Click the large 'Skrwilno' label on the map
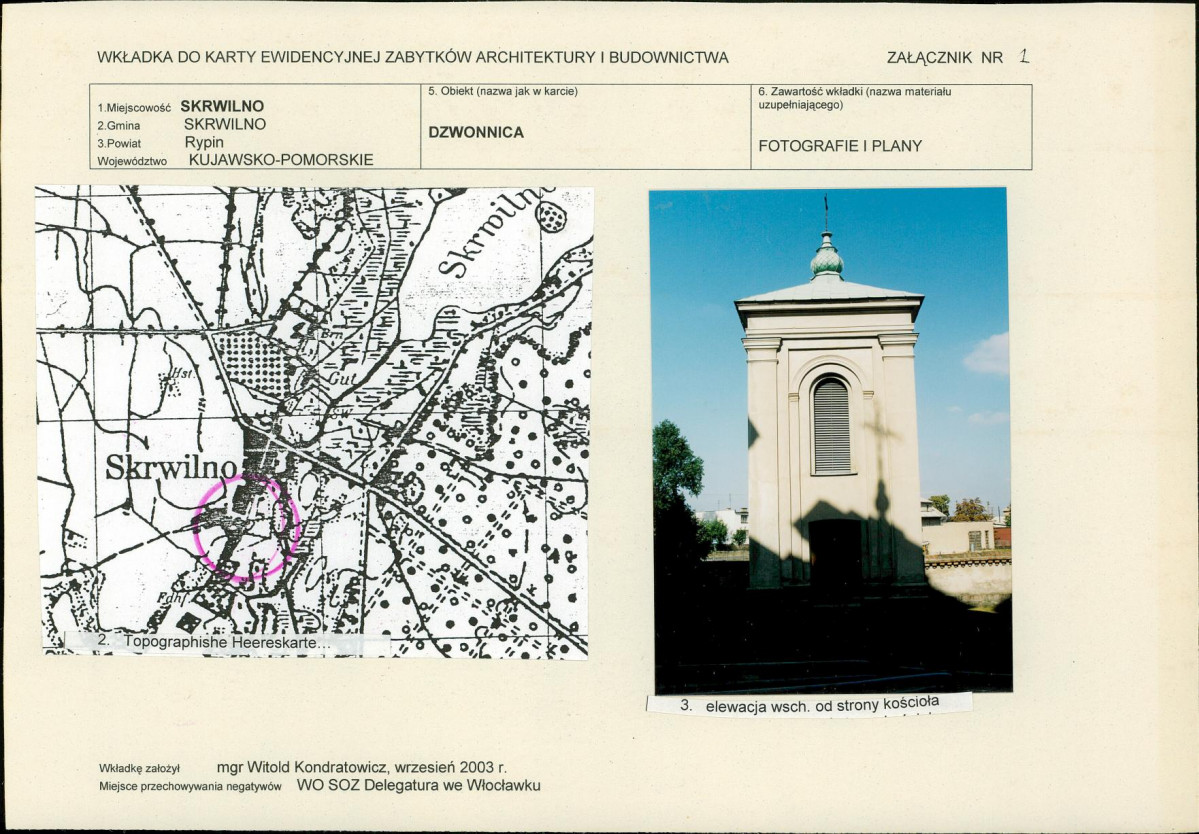 click(171, 466)
